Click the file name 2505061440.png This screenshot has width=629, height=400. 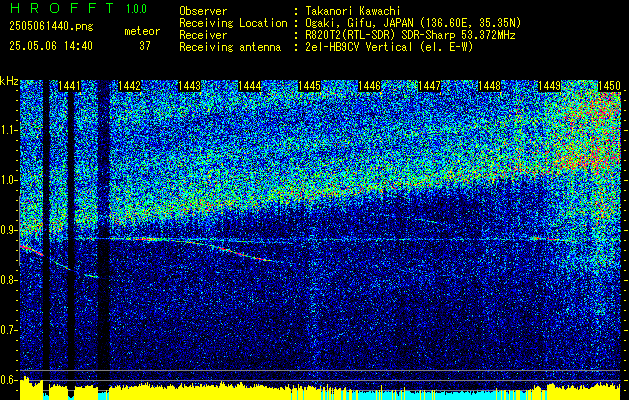[x=51, y=26]
